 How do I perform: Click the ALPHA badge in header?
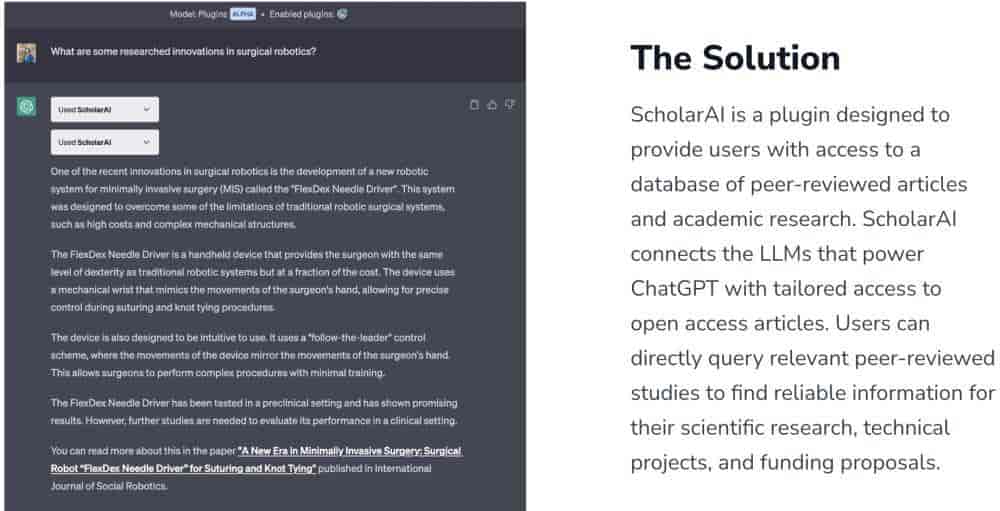243,14
